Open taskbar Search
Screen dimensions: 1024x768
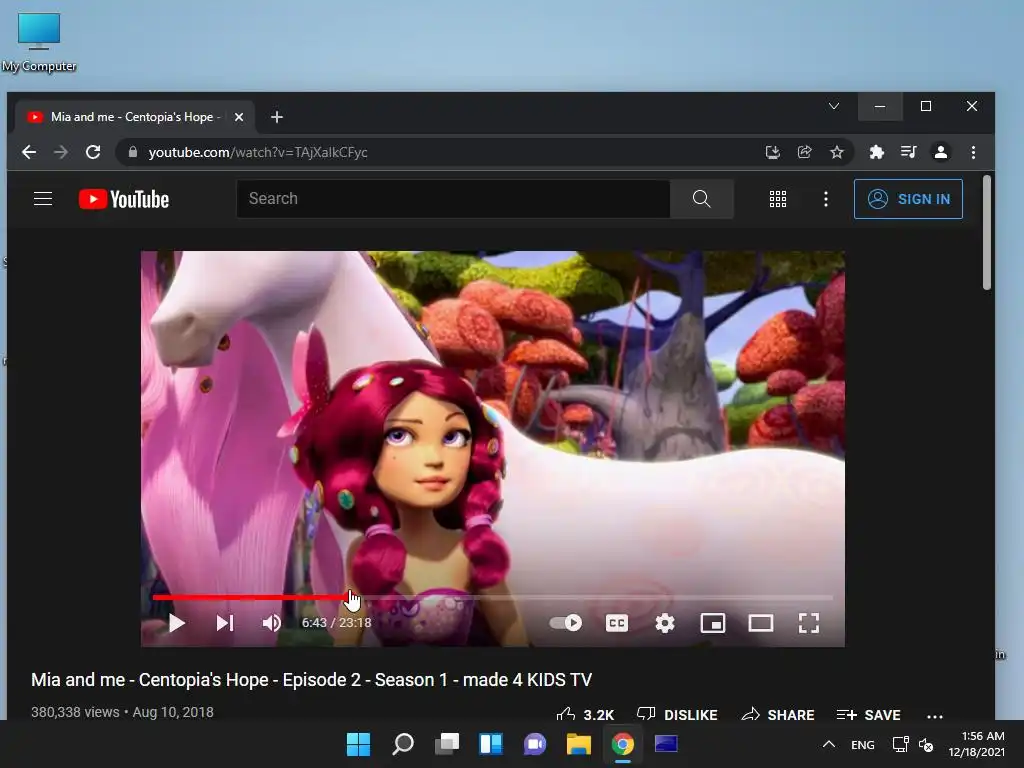click(403, 744)
